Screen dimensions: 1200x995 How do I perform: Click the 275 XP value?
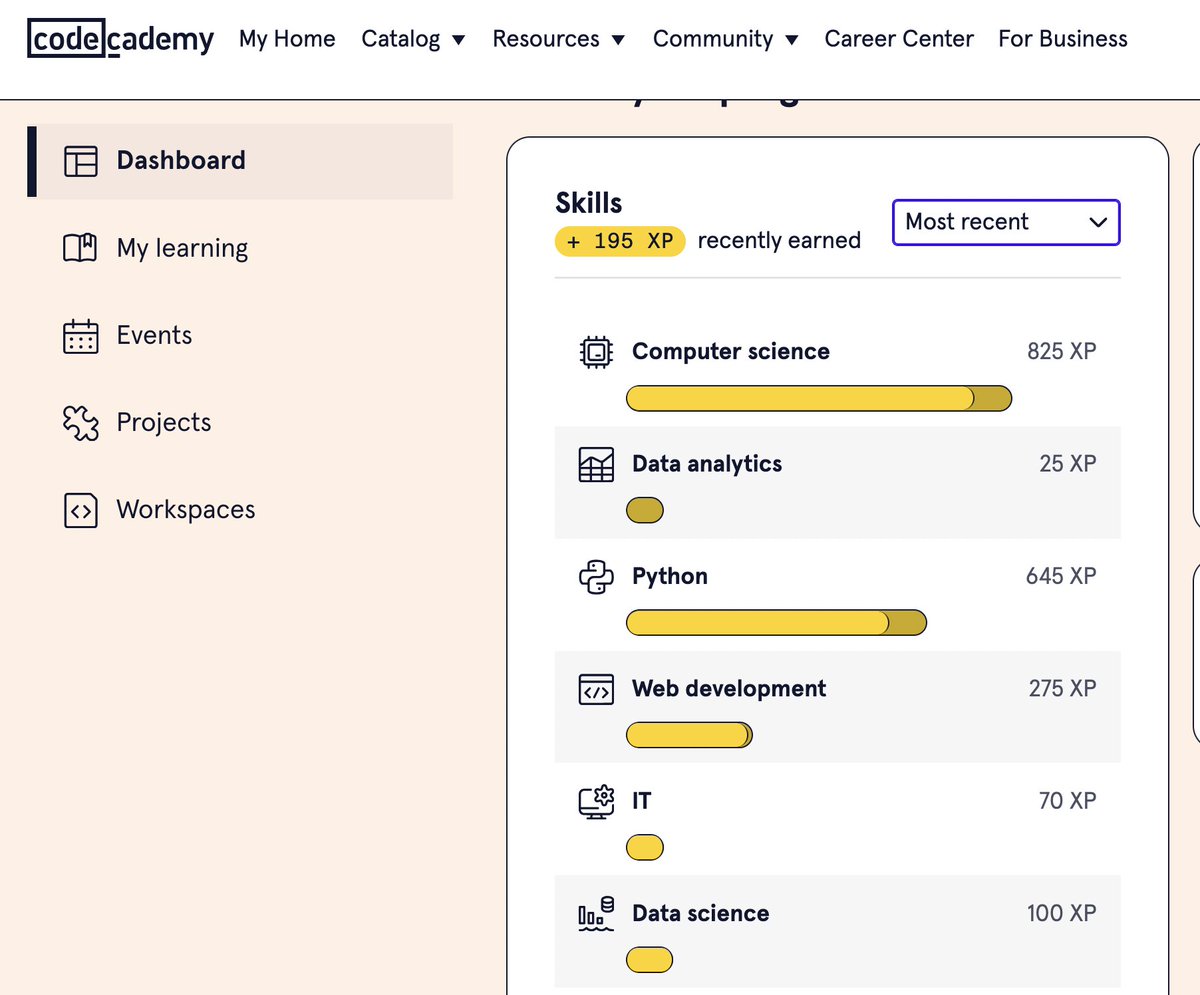click(x=1063, y=689)
